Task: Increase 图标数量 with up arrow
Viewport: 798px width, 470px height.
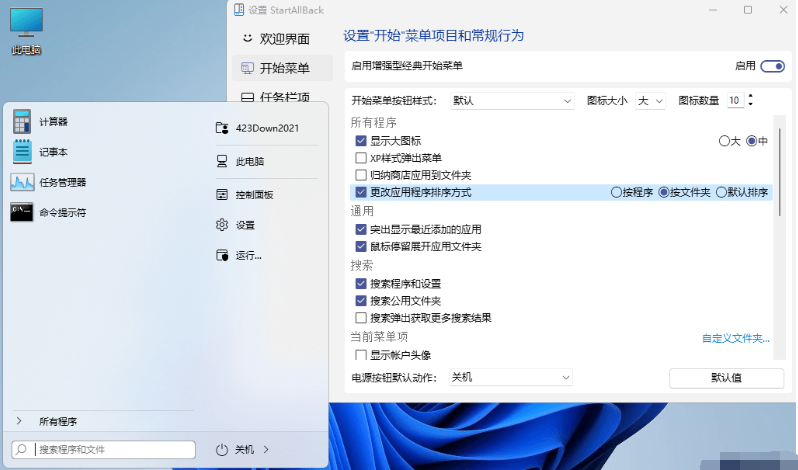Action: [x=750, y=97]
